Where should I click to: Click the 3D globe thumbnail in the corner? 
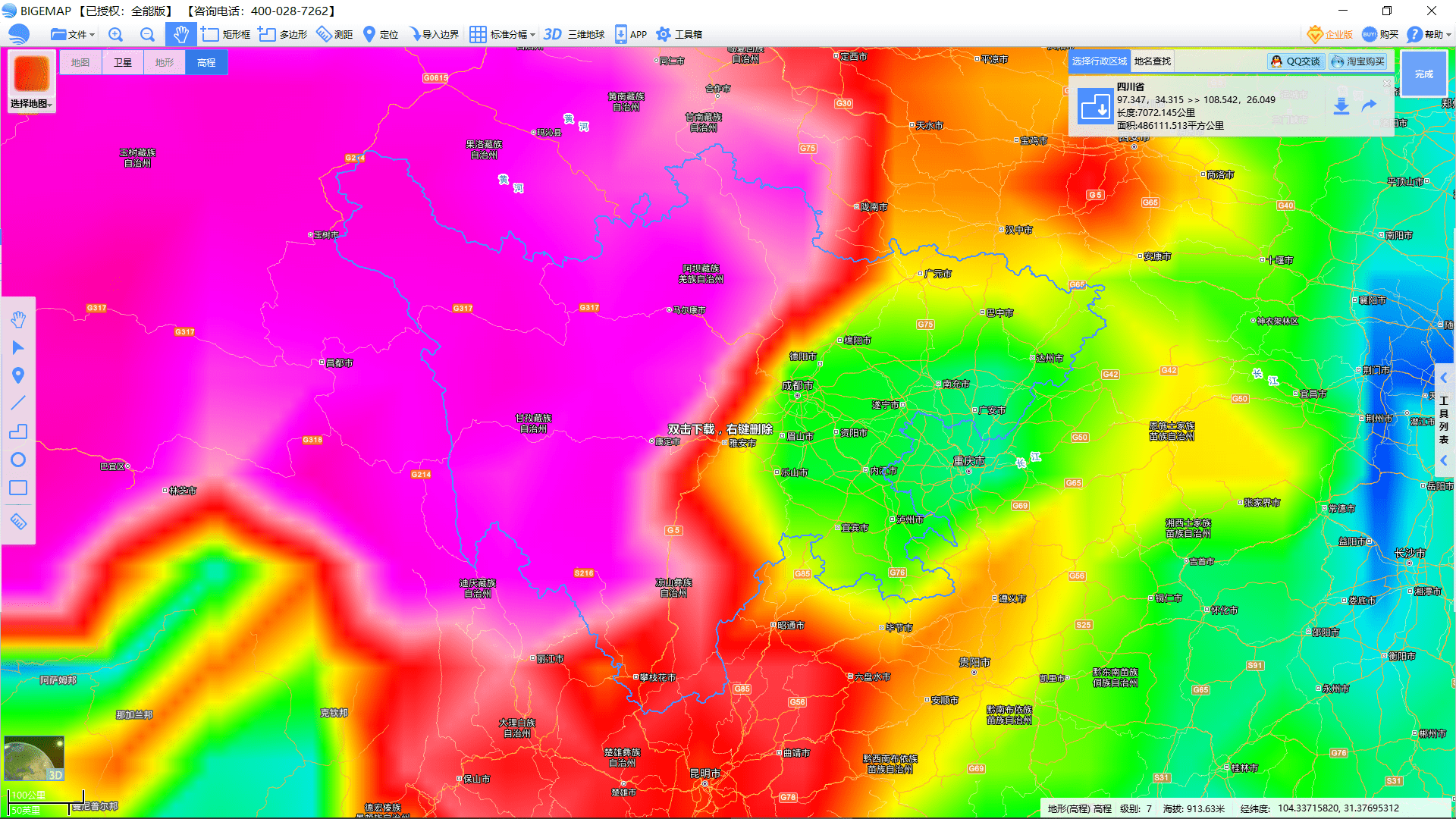34,758
